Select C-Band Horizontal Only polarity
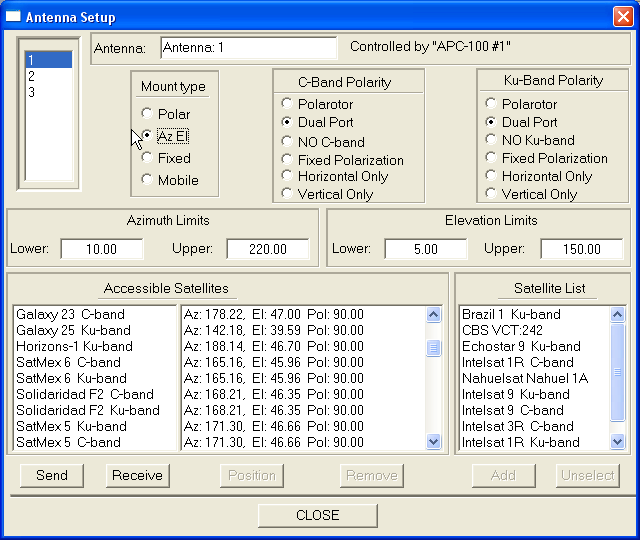640x540 pixels. (x=288, y=176)
